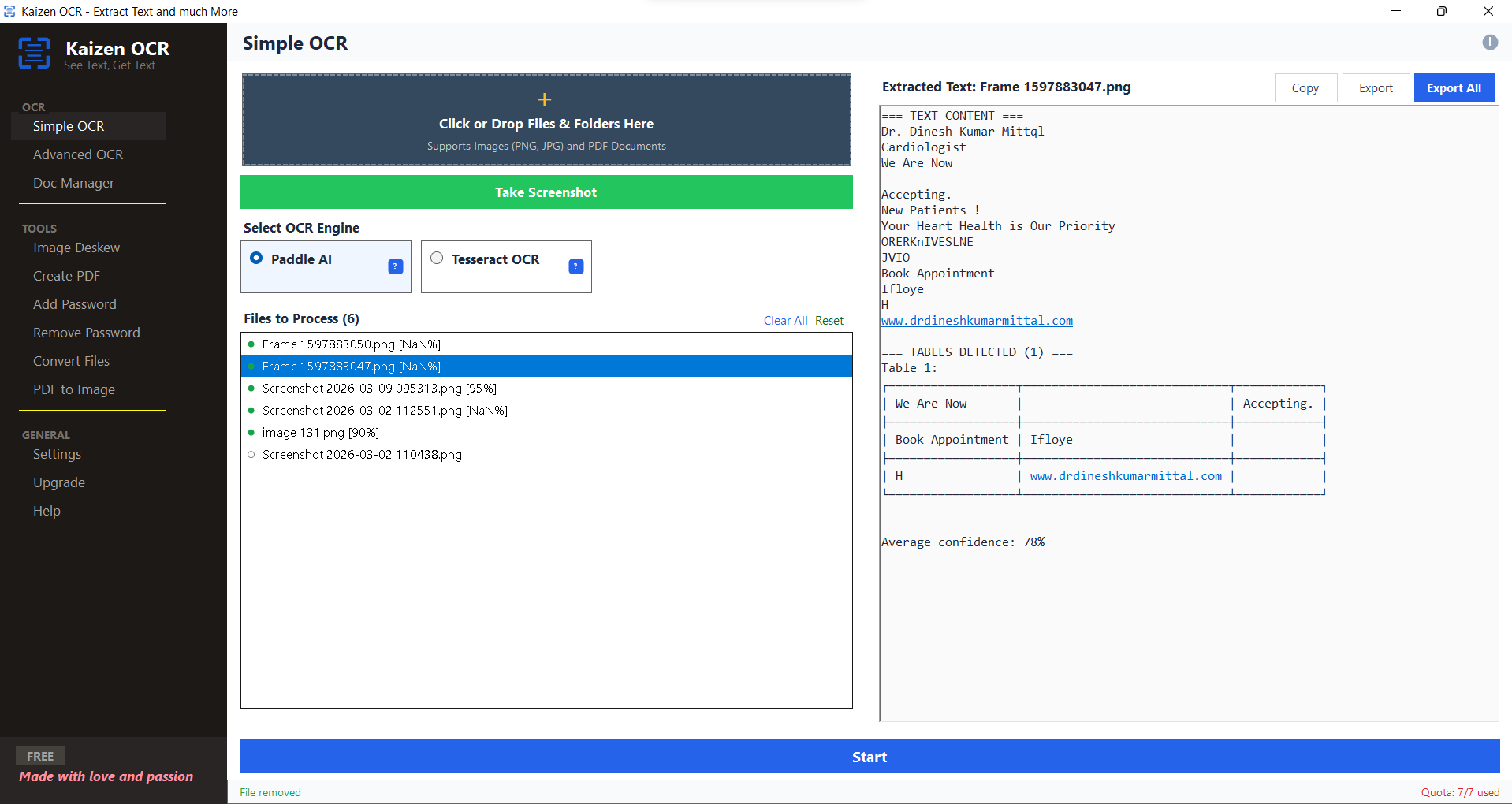Open the www.drdineshkumarmittal.com link
Image resolution: width=1512 pixels, height=804 pixels.
(977, 321)
